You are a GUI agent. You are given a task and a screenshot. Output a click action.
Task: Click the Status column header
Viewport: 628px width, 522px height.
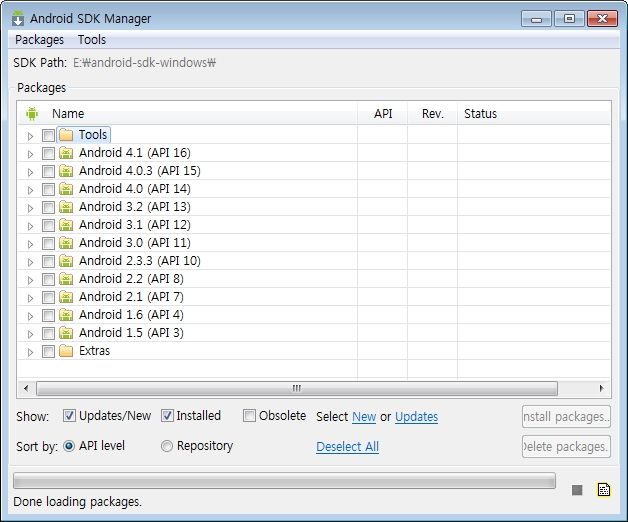[534, 114]
